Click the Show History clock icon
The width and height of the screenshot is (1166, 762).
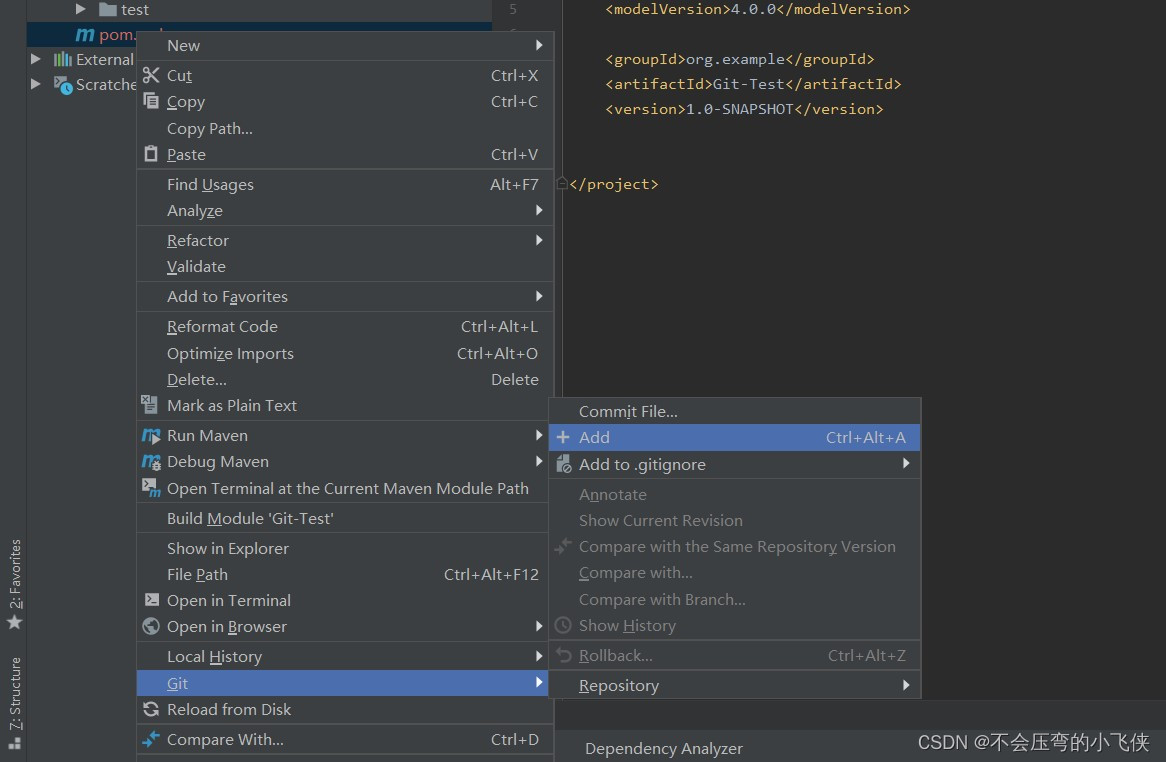[x=563, y=625]
